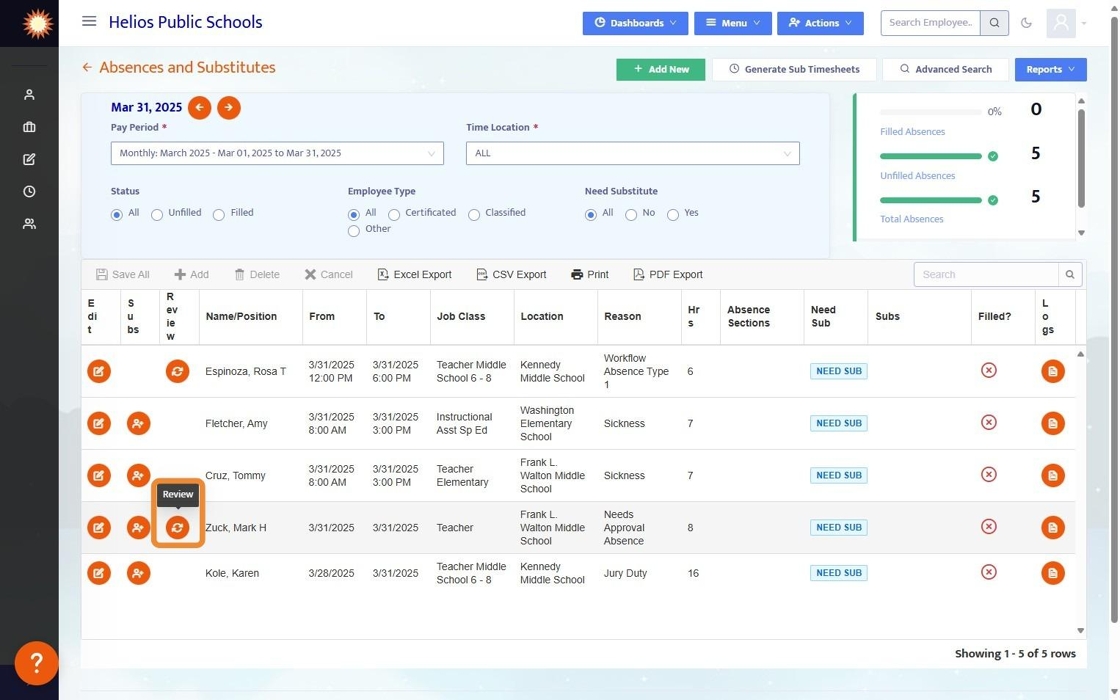Select Unfilled status radio button
This screenshot has width=1120, height=700.
pos(157,214)
